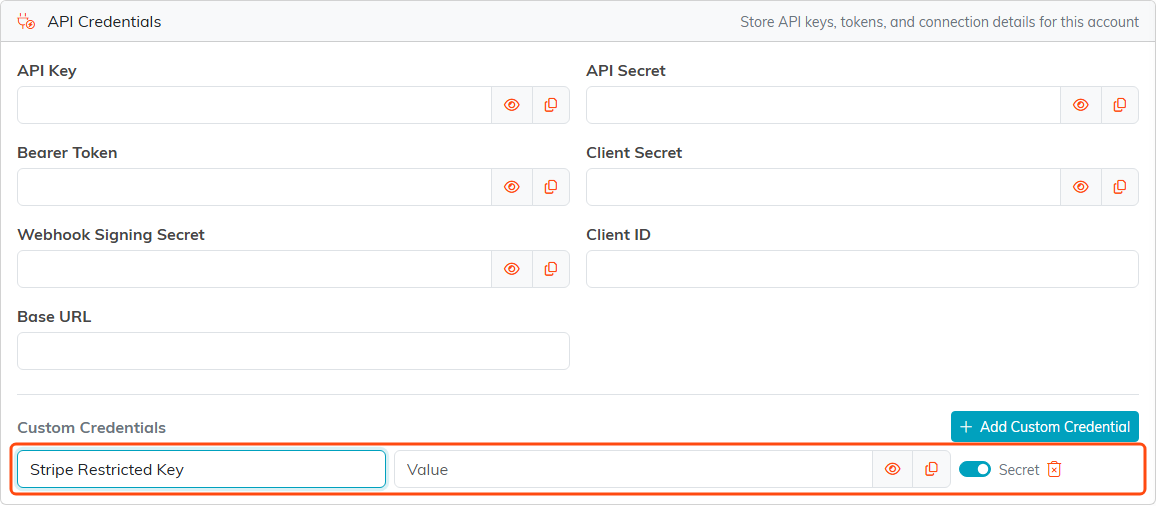
Task: Copy the Stripe Restricted Key value
Action: click(932, 469)
